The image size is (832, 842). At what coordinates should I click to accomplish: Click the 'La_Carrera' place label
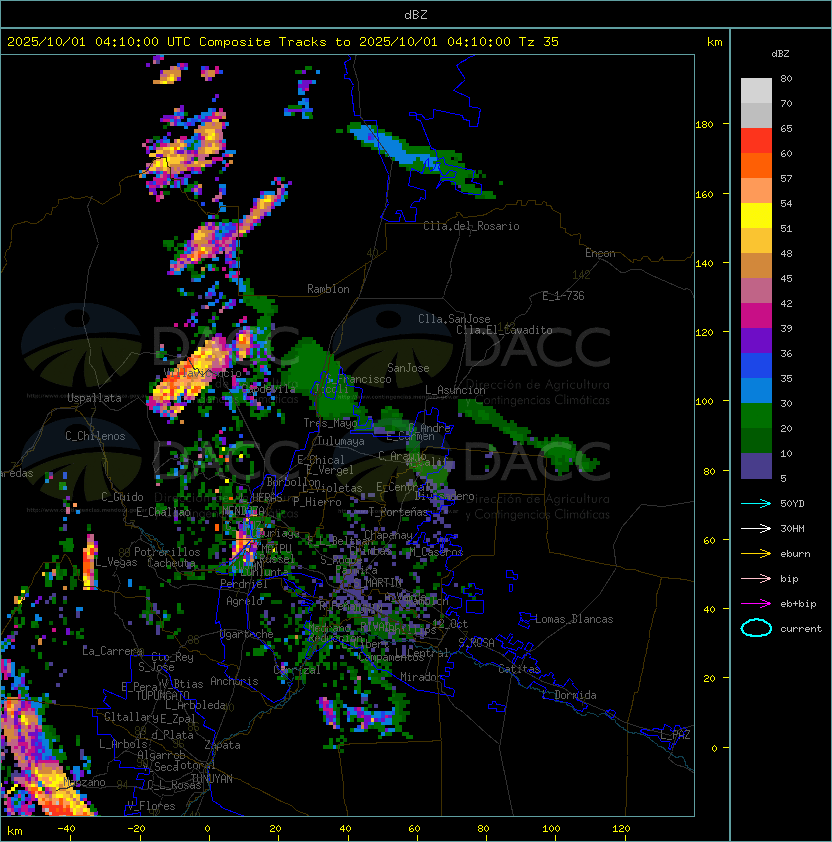tap(112, 651)
